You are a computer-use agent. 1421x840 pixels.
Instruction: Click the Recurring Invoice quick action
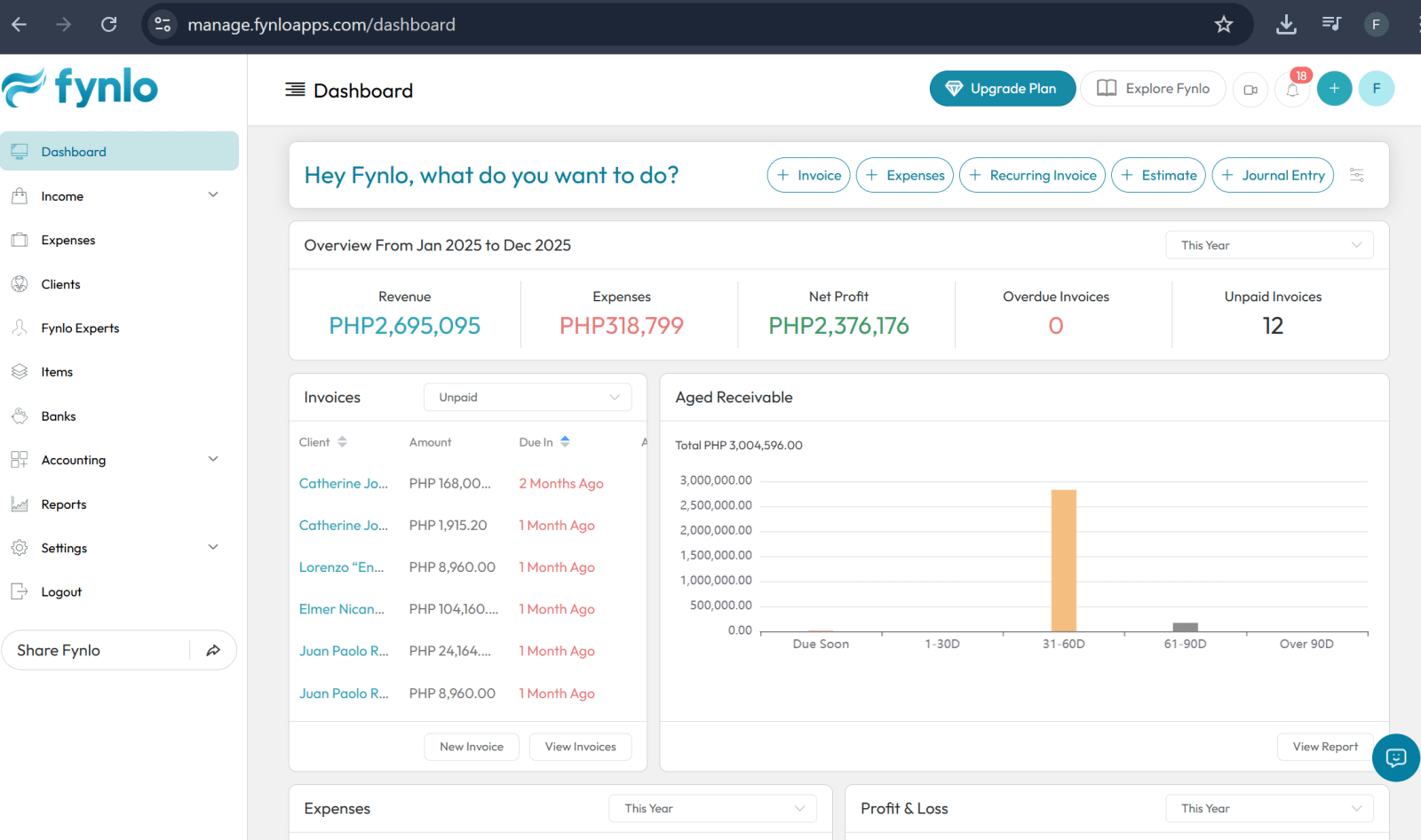point(1033,175)
